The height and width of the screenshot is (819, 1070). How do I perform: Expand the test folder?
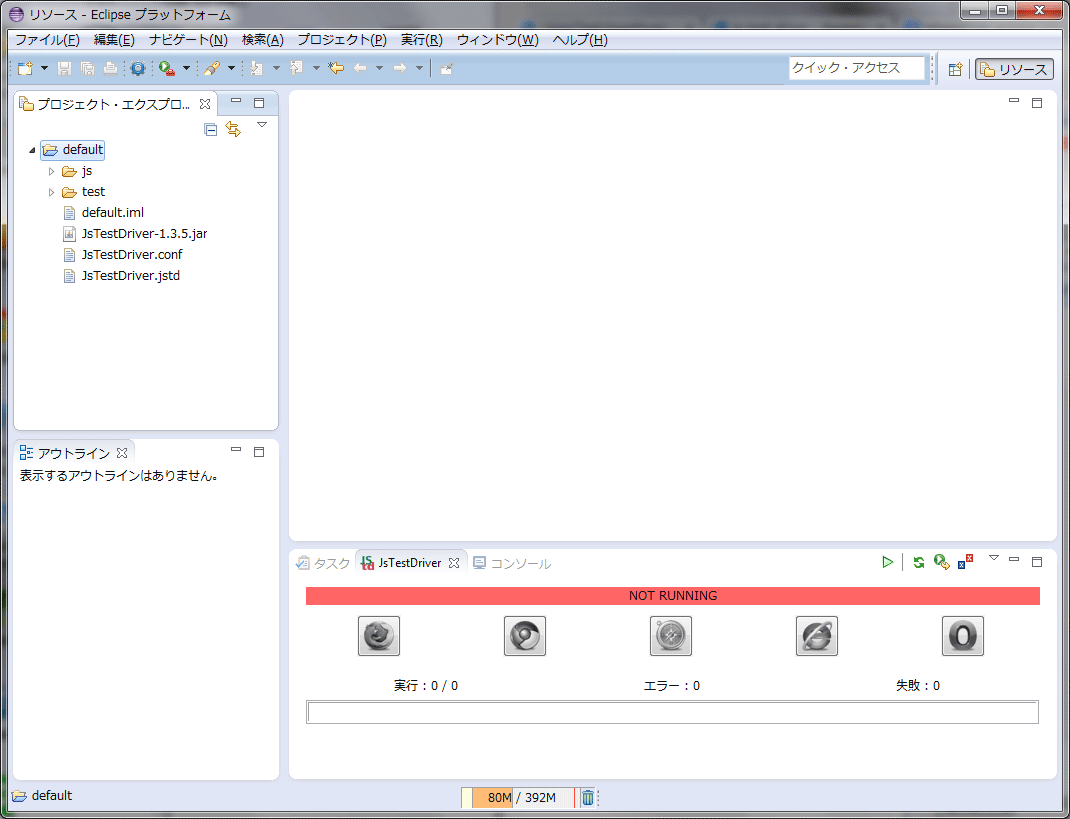coord(51,192)
